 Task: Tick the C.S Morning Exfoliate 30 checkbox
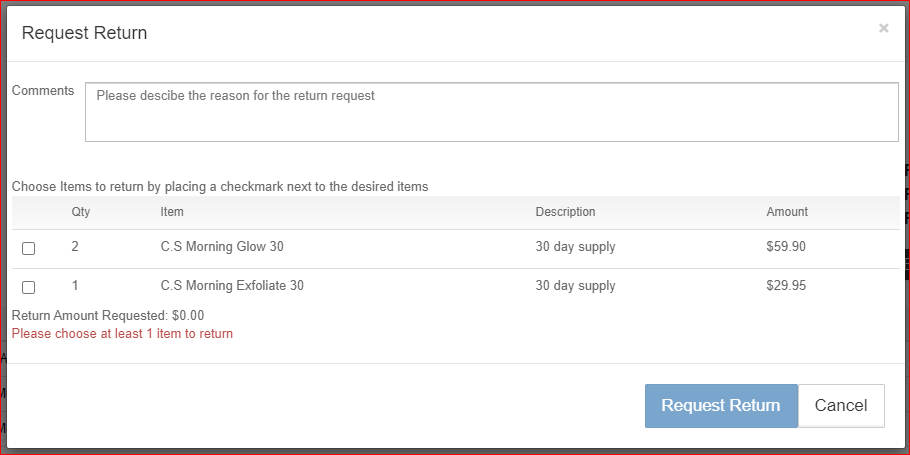pos(29,288)
